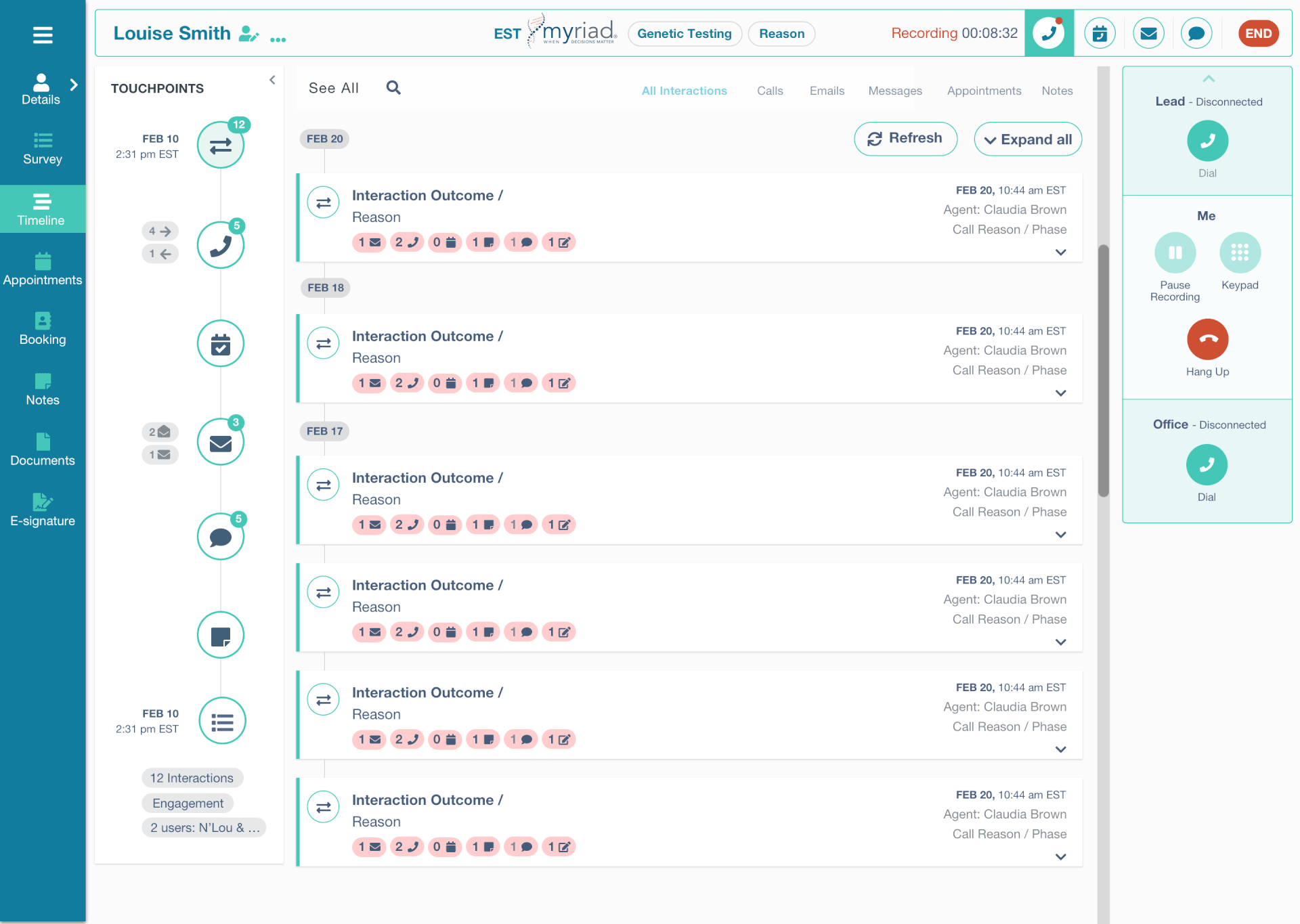Click the Engagement tag
1300x924 pixels.
(x=188, y=803)
